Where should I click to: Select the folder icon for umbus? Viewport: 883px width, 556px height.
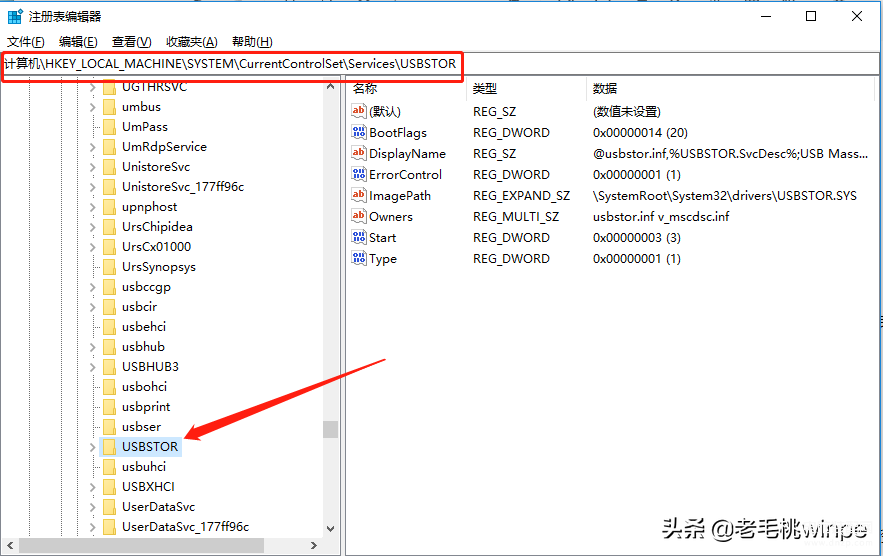click(x=110, y=107)
